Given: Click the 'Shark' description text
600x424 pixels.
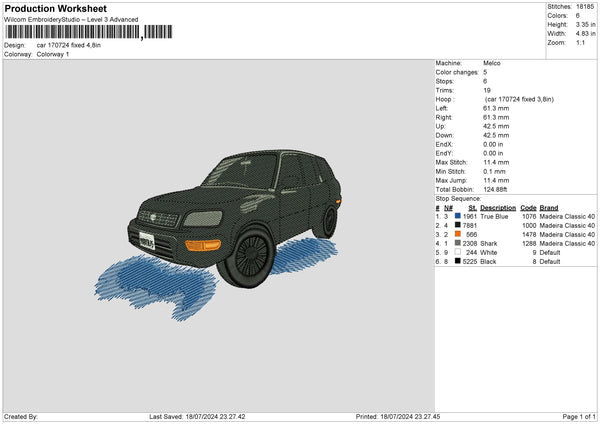Looking at the screenshot, I should click(489, 243).
